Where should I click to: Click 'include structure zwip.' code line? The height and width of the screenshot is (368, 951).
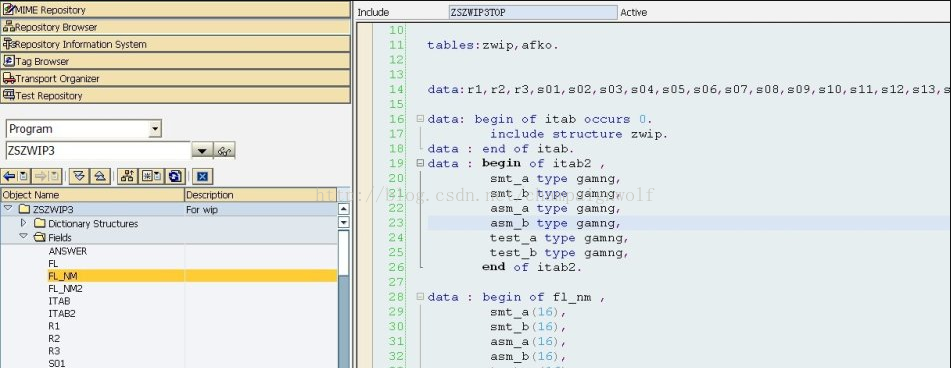click(579, 134)
